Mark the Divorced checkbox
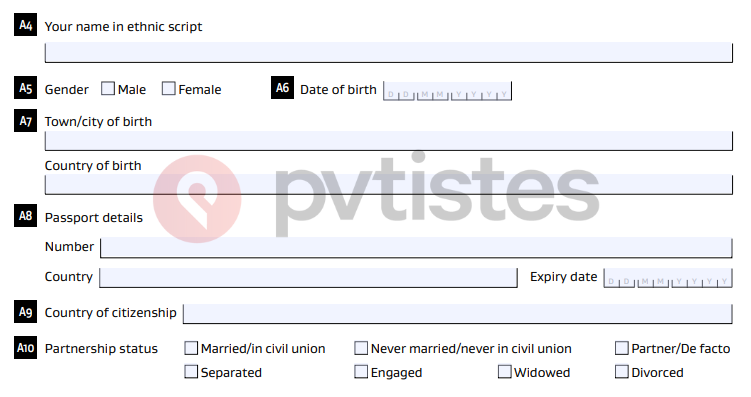 [621, 372]
